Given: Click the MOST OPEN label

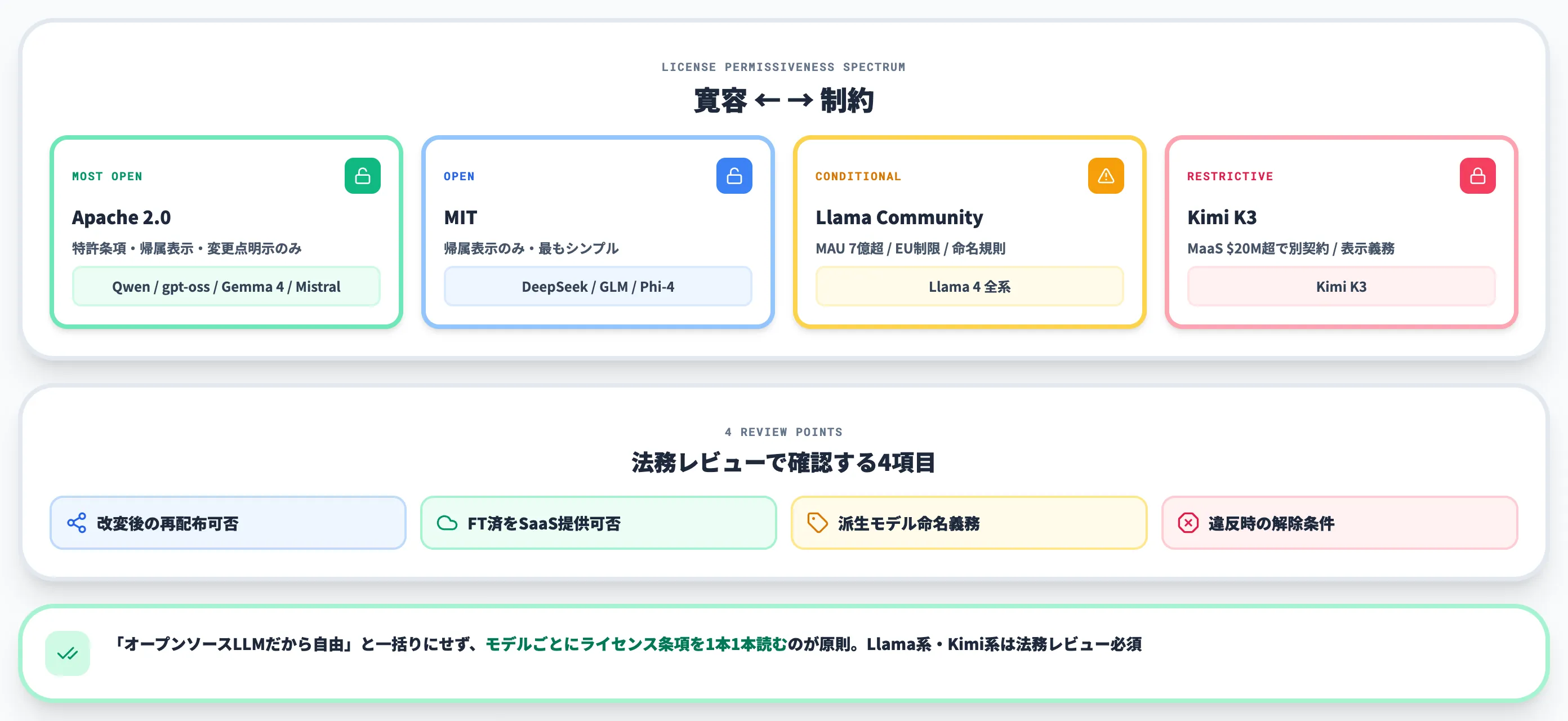Looking at the screenshot, I should coord(107,177).
